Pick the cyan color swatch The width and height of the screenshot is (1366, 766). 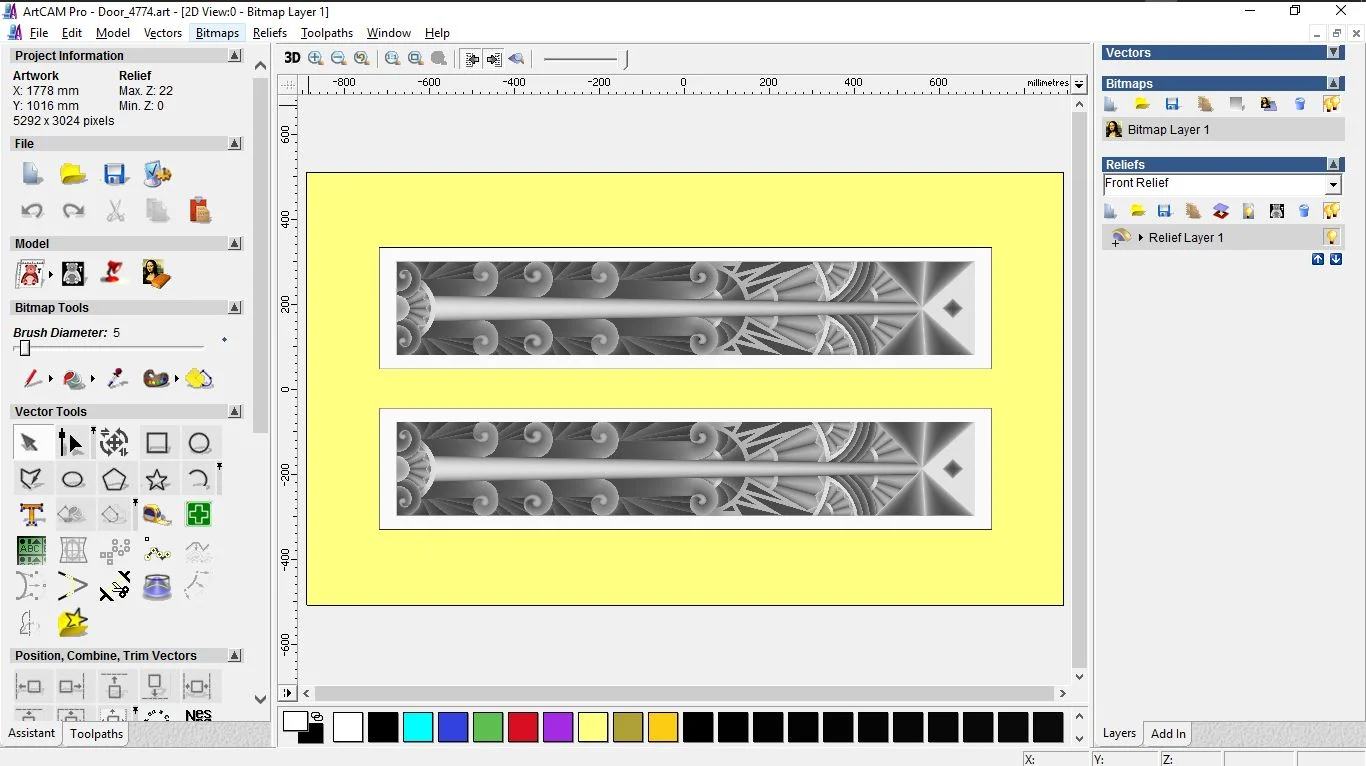click(418, 727)
